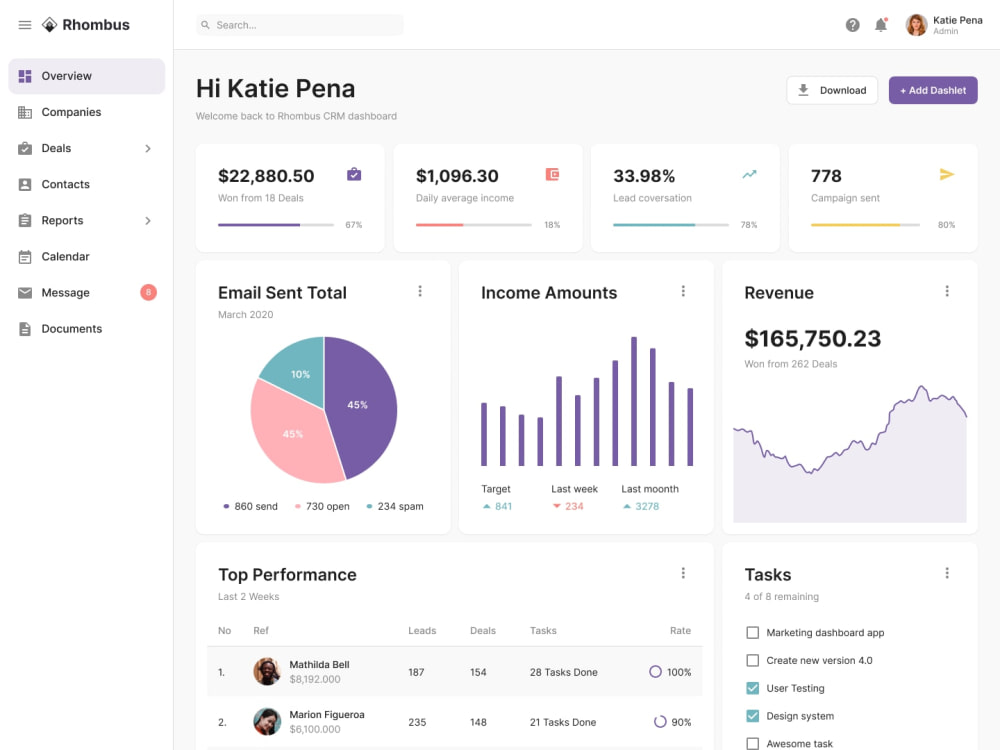Image resolution: width=1000 pixels, height=750 pixels.
Task: Click the Mathilda Bell name link
Action: click(320, 665)
